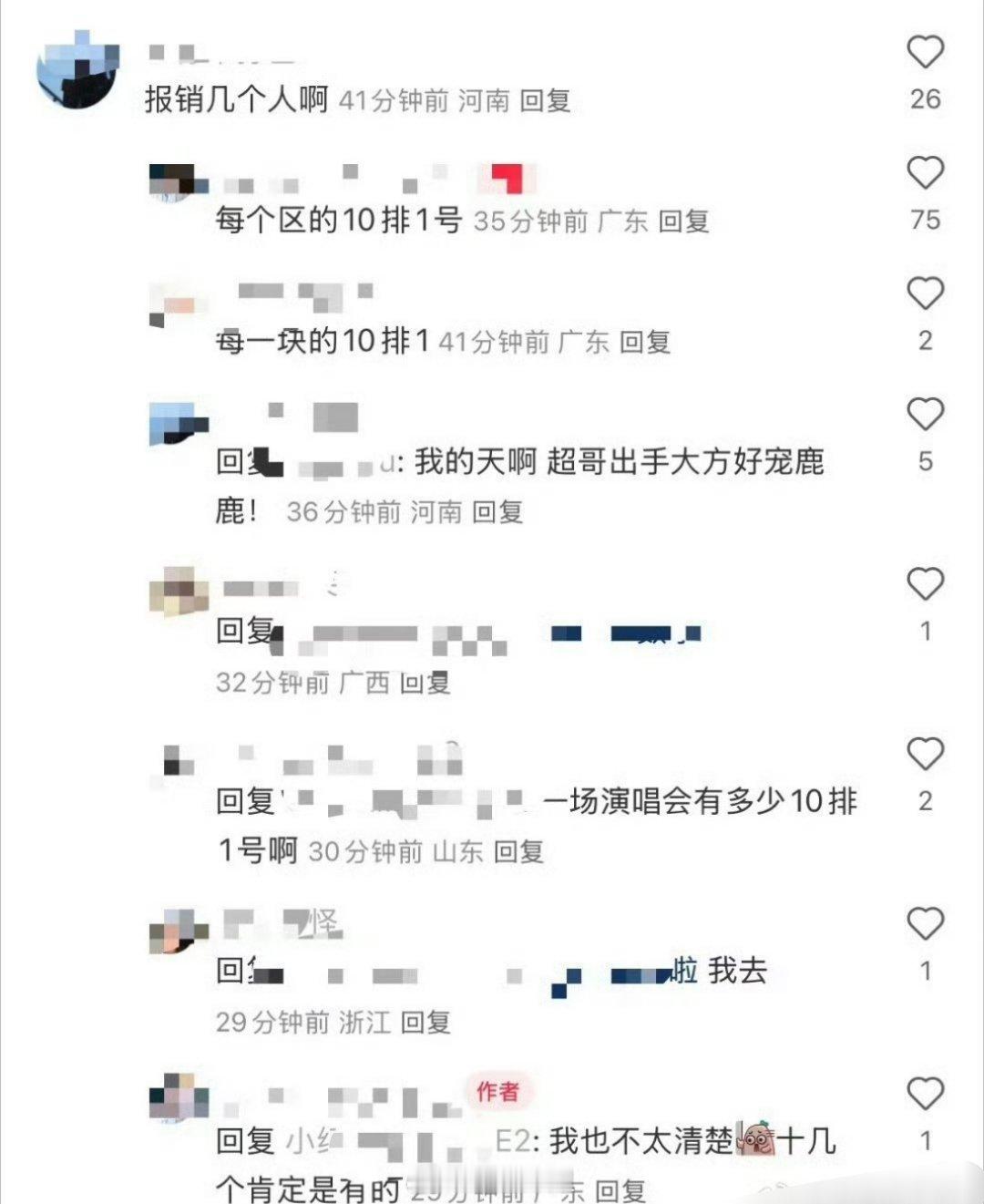Reply to "报销几个人啊" comment
Screen dimensions: 984x1204
coord(545,100)
